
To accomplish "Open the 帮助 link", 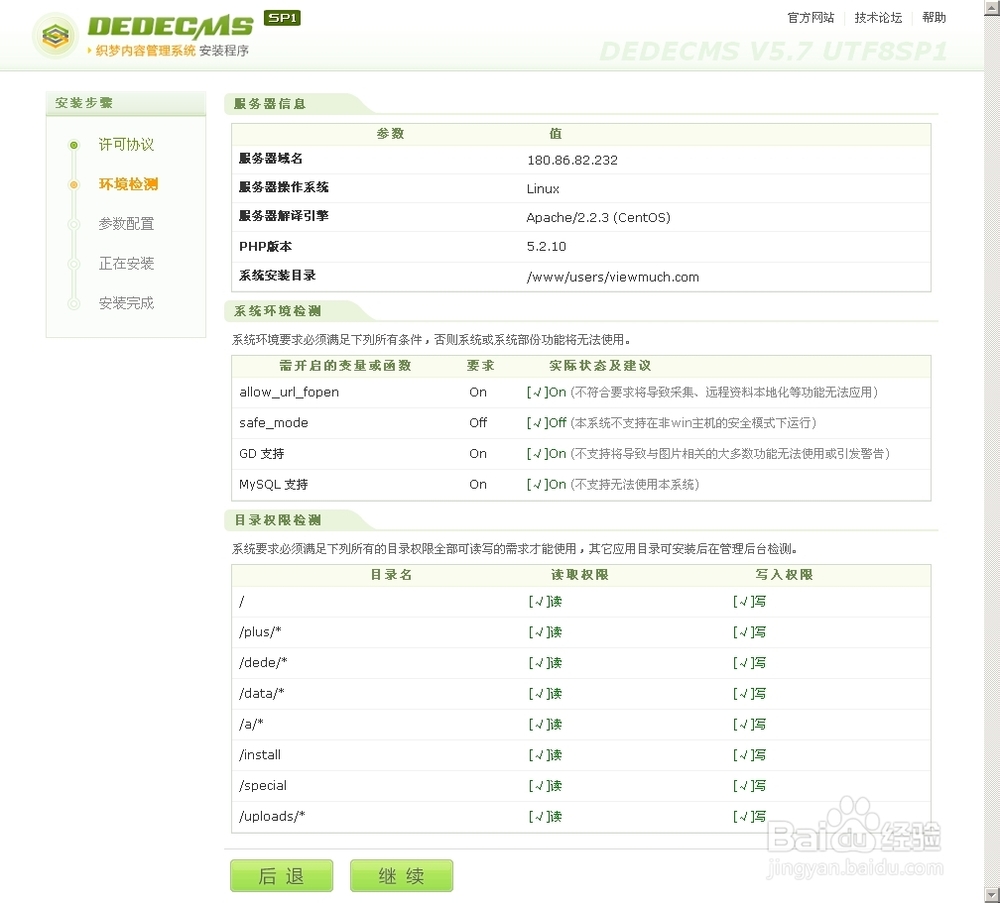I will (x=934, y=18).
